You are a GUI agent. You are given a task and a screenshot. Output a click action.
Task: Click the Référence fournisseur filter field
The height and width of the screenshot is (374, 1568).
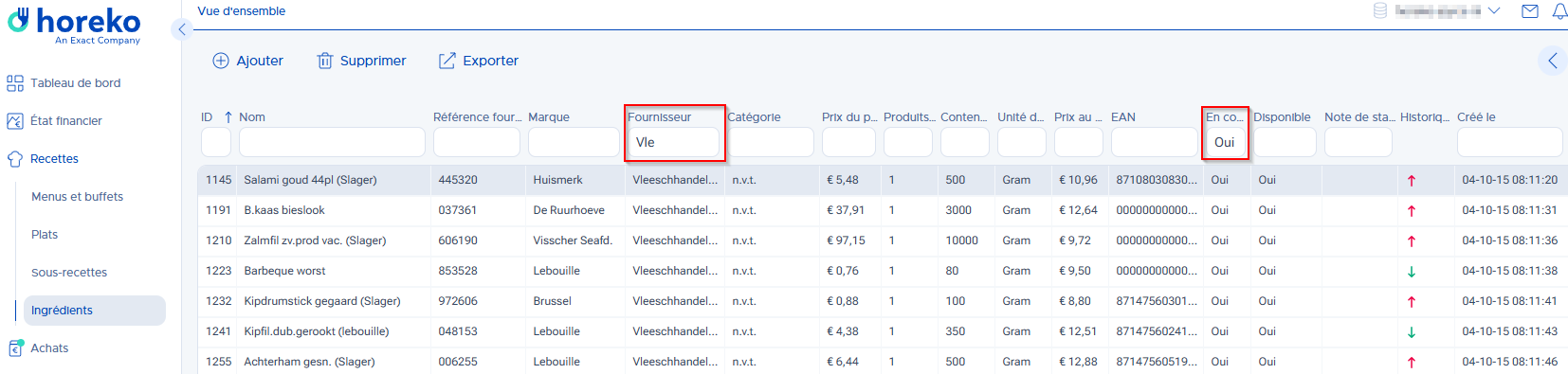point(477,142)
